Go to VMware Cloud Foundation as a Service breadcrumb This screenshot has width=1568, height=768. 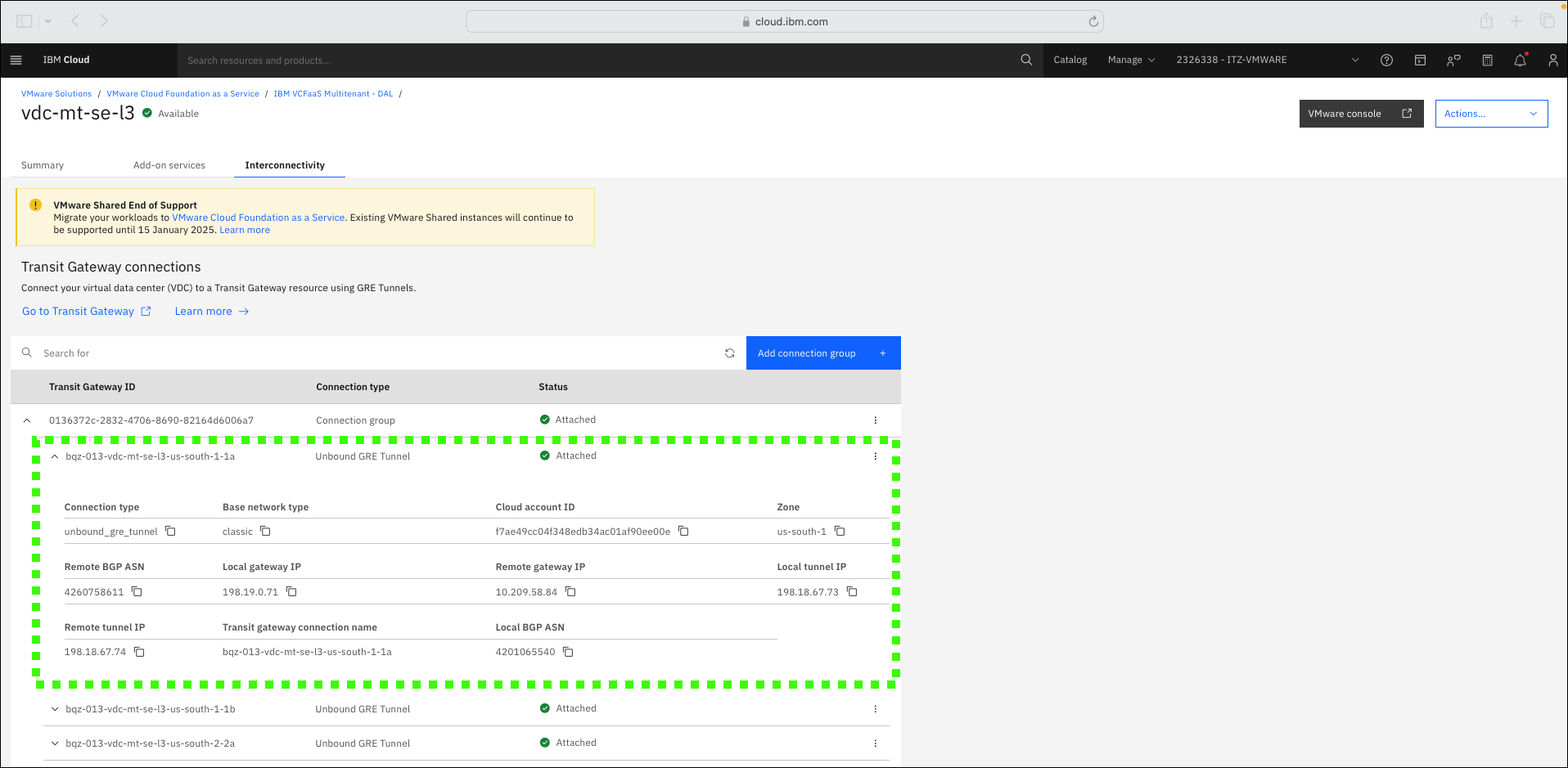[x=182, y=94]
